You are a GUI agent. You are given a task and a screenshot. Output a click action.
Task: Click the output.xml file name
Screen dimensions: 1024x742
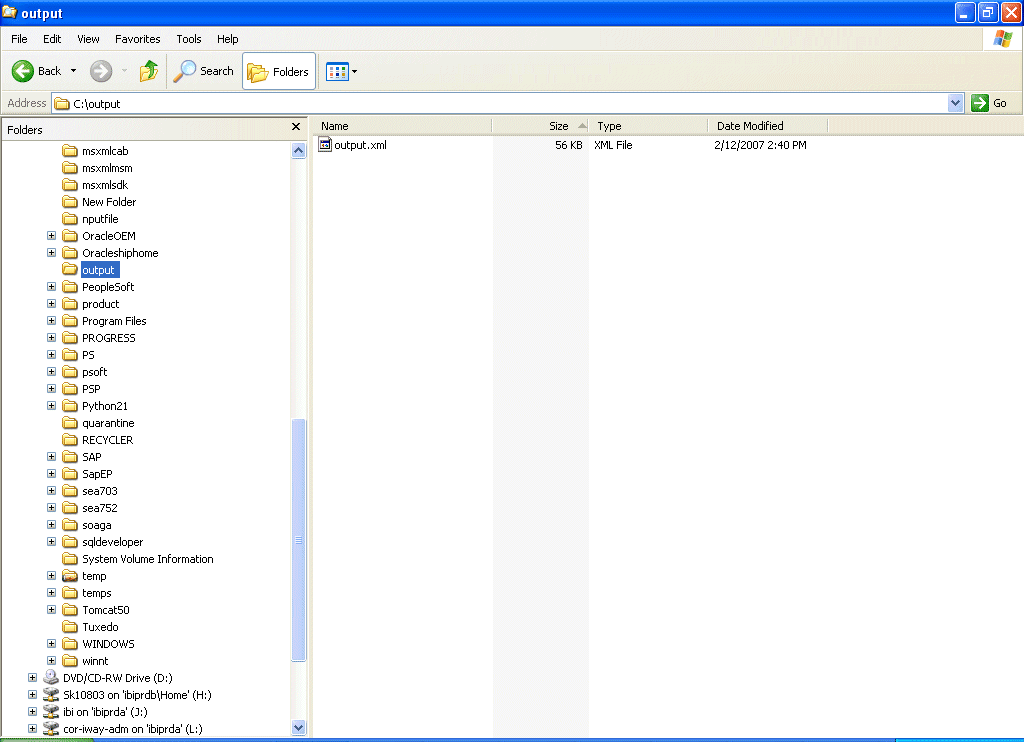coord(360,145)
